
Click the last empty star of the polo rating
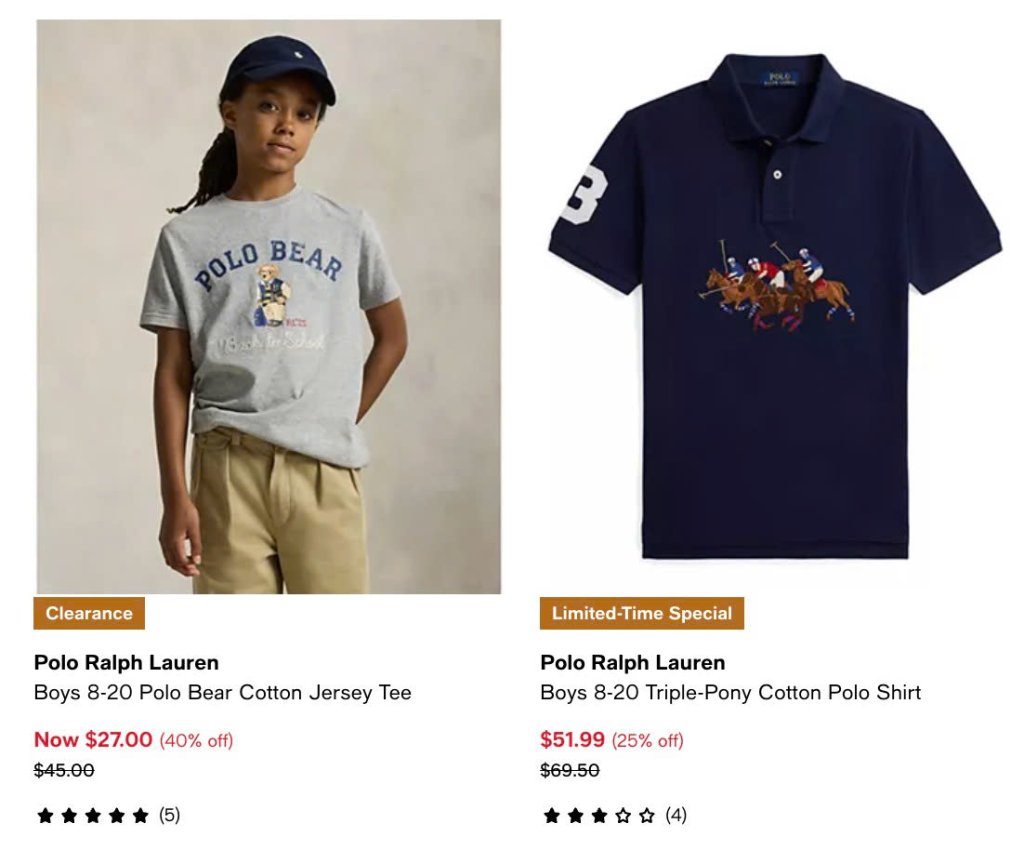(647, 815)
